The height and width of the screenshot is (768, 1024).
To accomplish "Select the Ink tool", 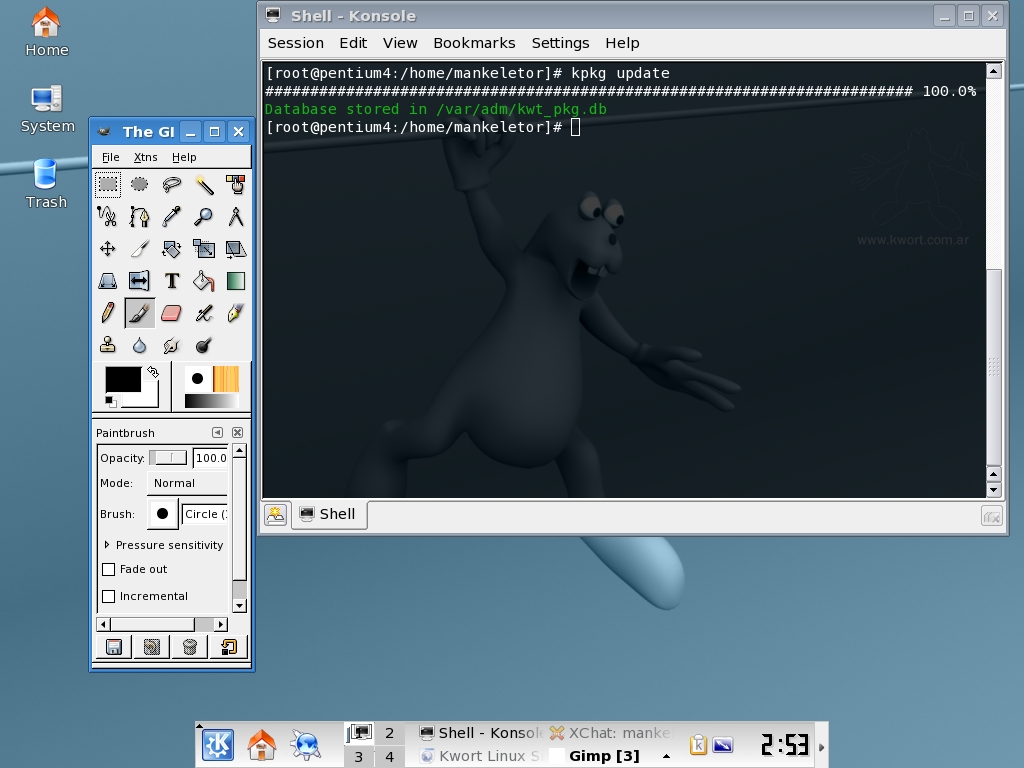I will pyautogui.click(x=235, y=313).
